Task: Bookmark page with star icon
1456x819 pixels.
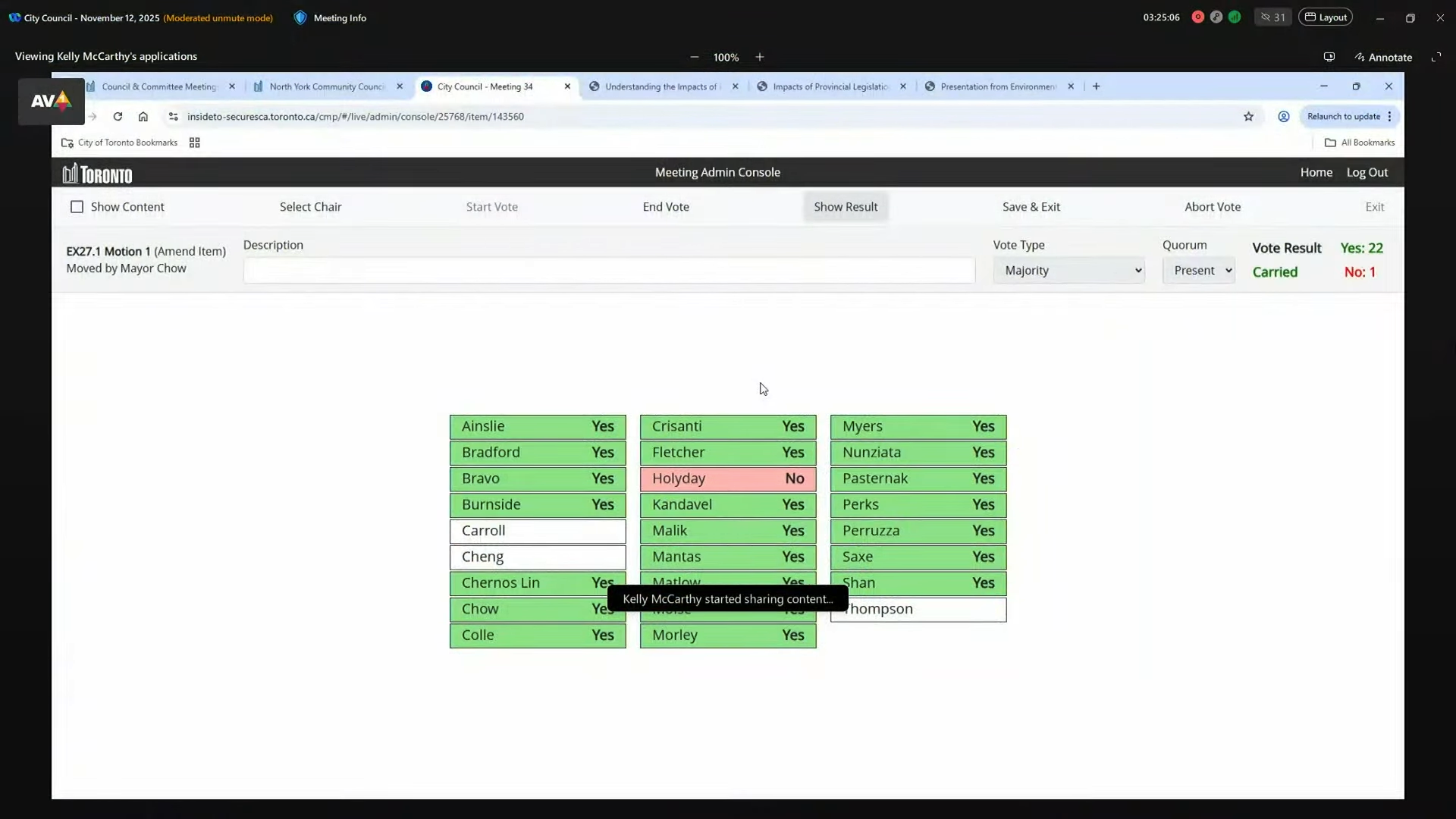Action: [1248, 116]
